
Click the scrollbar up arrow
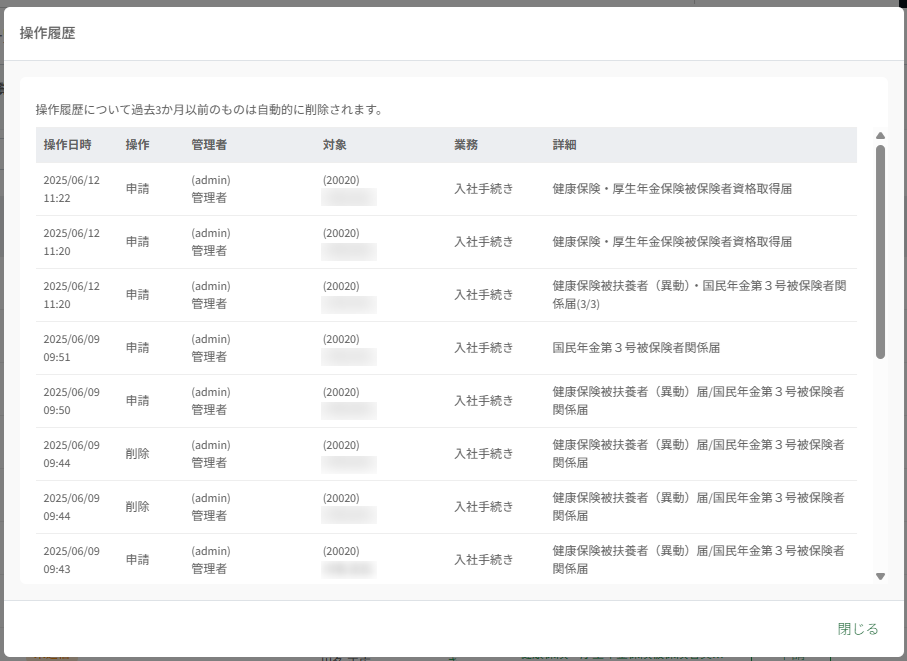880,136
